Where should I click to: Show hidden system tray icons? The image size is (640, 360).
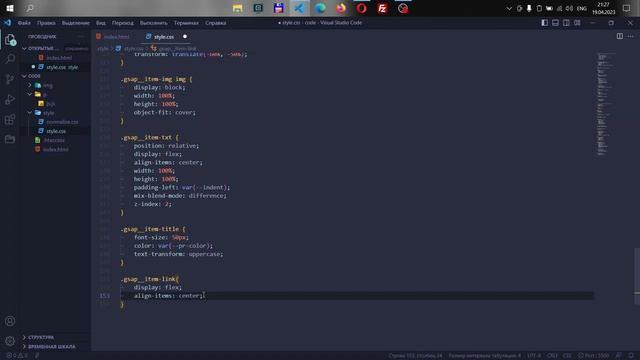click(509, 9)
